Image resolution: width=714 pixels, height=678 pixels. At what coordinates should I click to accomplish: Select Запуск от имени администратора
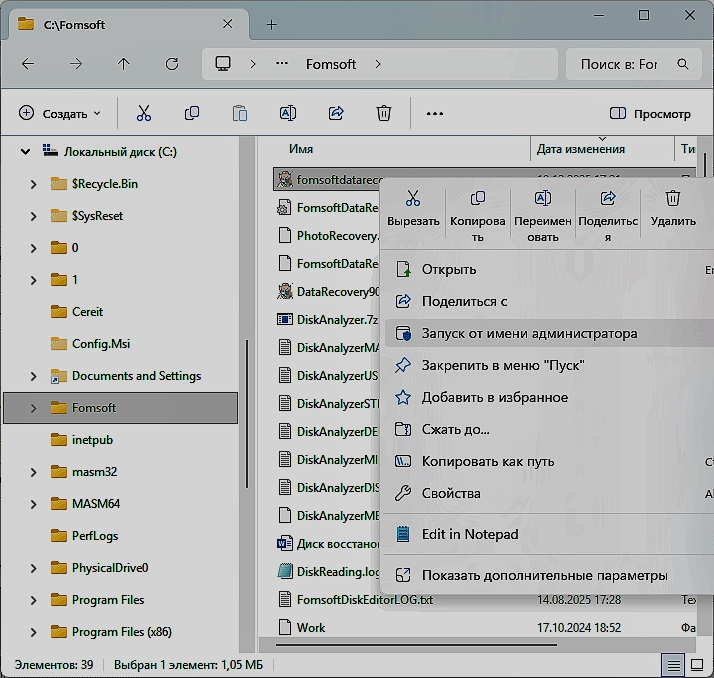coord(551,333)
